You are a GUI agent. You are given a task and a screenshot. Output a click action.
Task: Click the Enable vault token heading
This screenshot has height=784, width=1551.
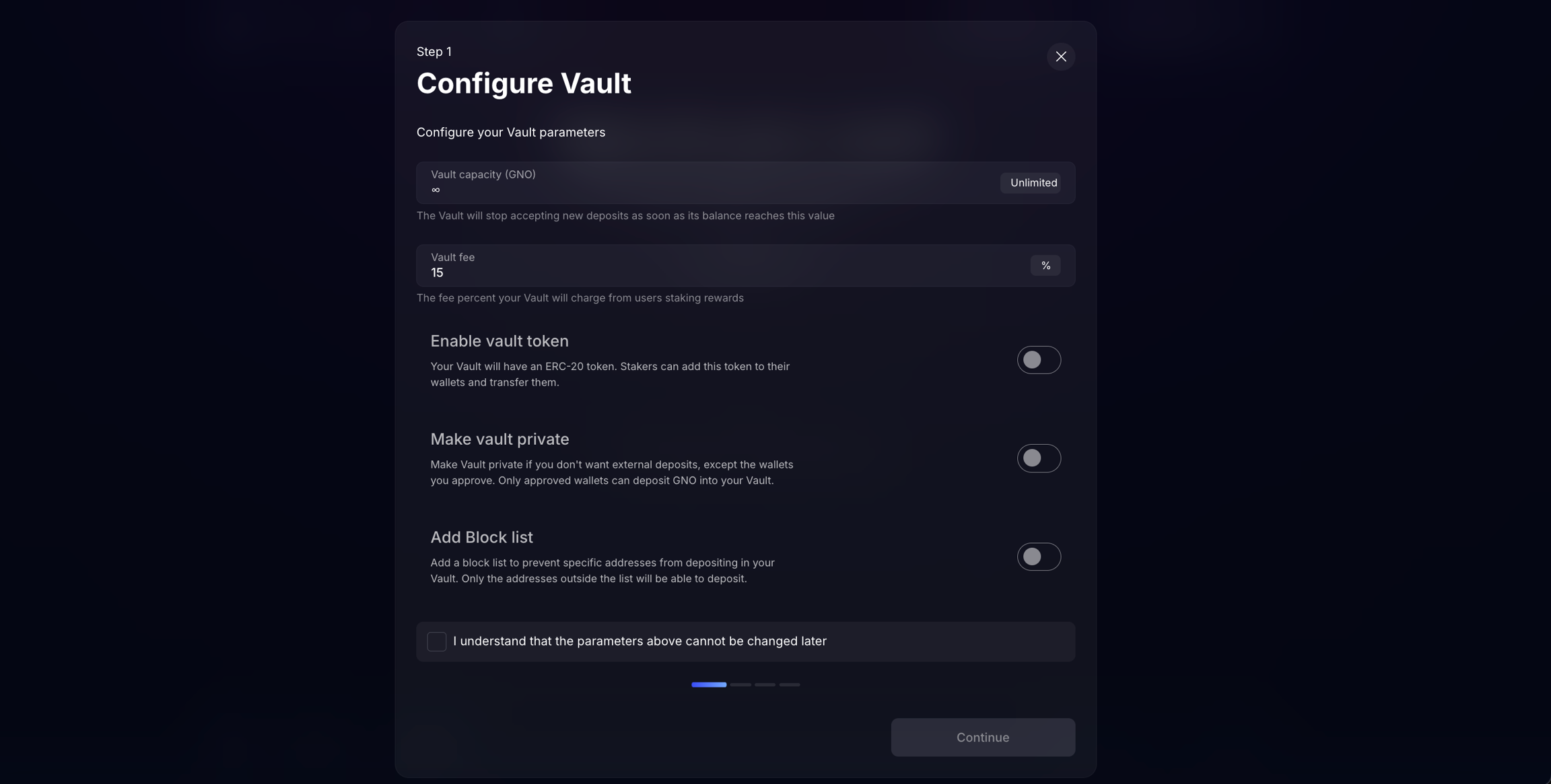(x=499, y=341)
